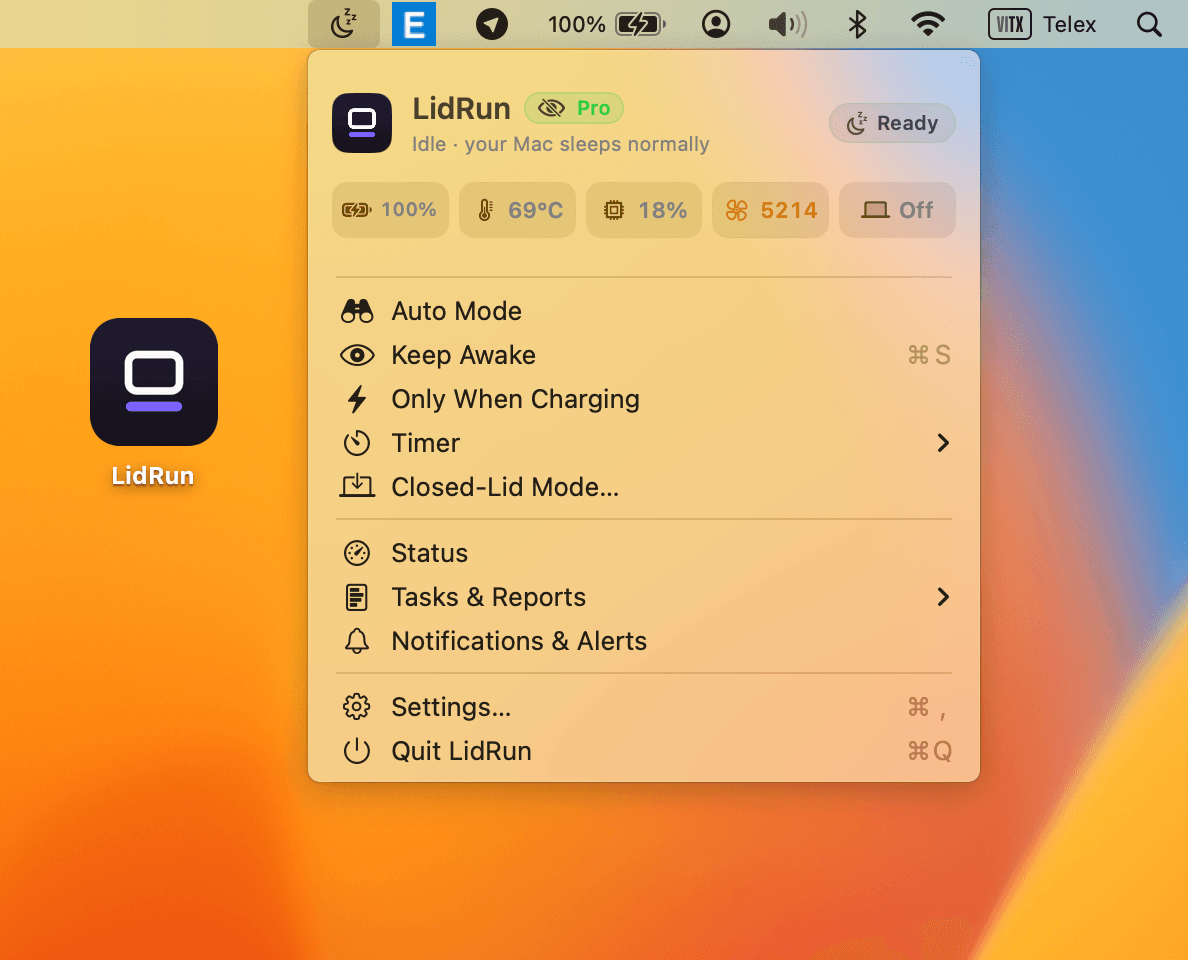1188x960 pixels.
Task: Click the eye icon for Keep Awake
Action: [357, 355]
